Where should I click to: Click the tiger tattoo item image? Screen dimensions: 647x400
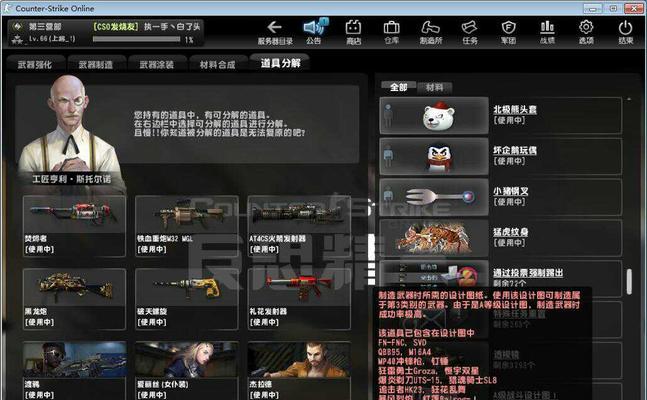tap(434, 238)
